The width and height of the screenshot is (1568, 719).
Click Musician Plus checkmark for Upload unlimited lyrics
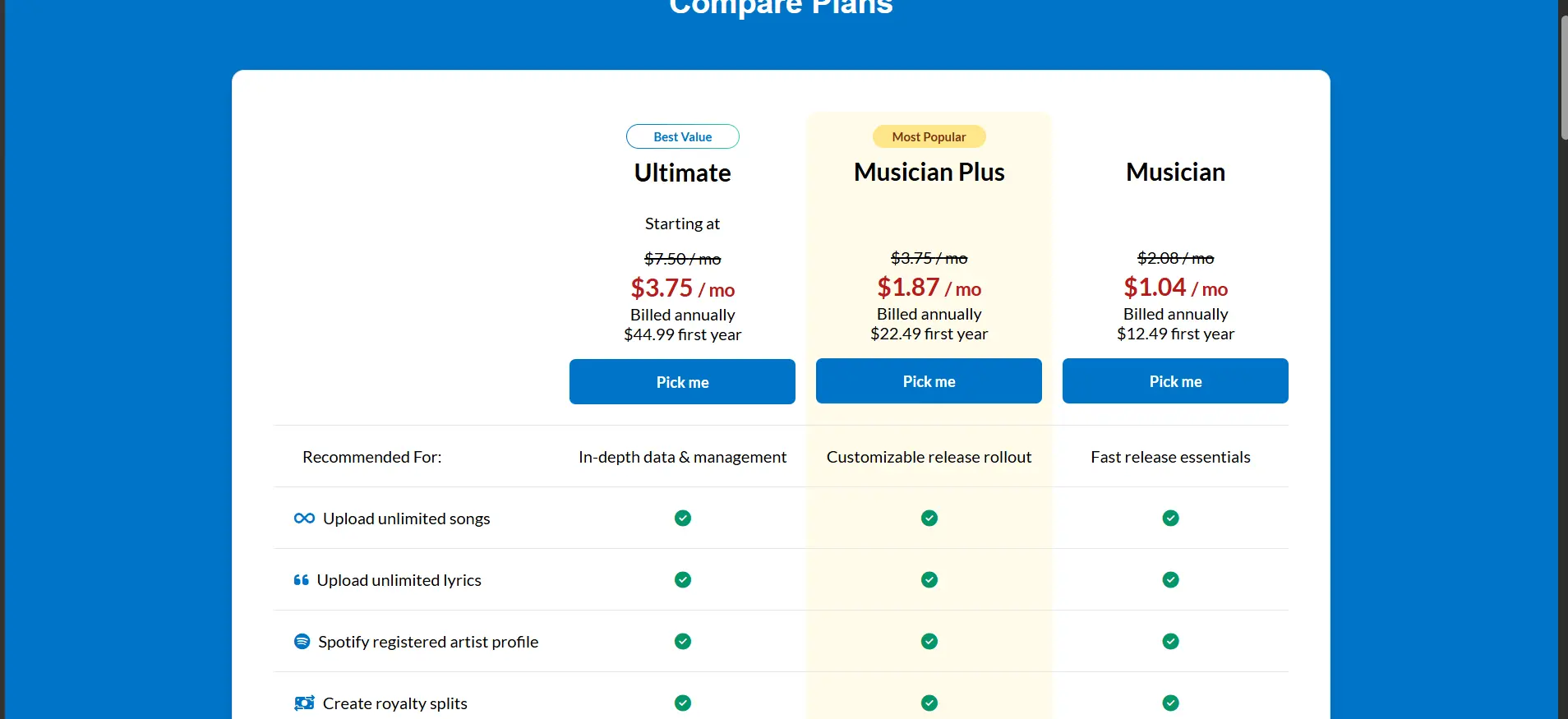tap(929, 579)
